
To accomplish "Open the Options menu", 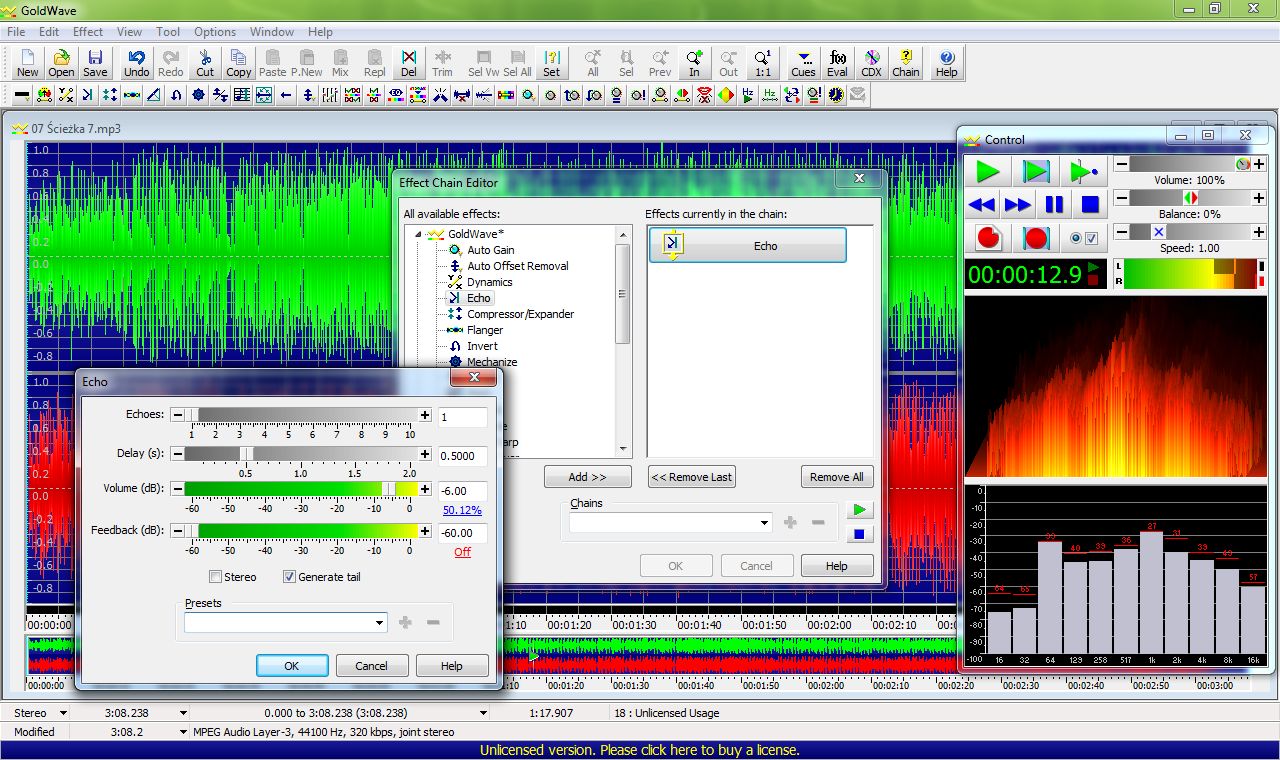I will click(x=215, y=32).
